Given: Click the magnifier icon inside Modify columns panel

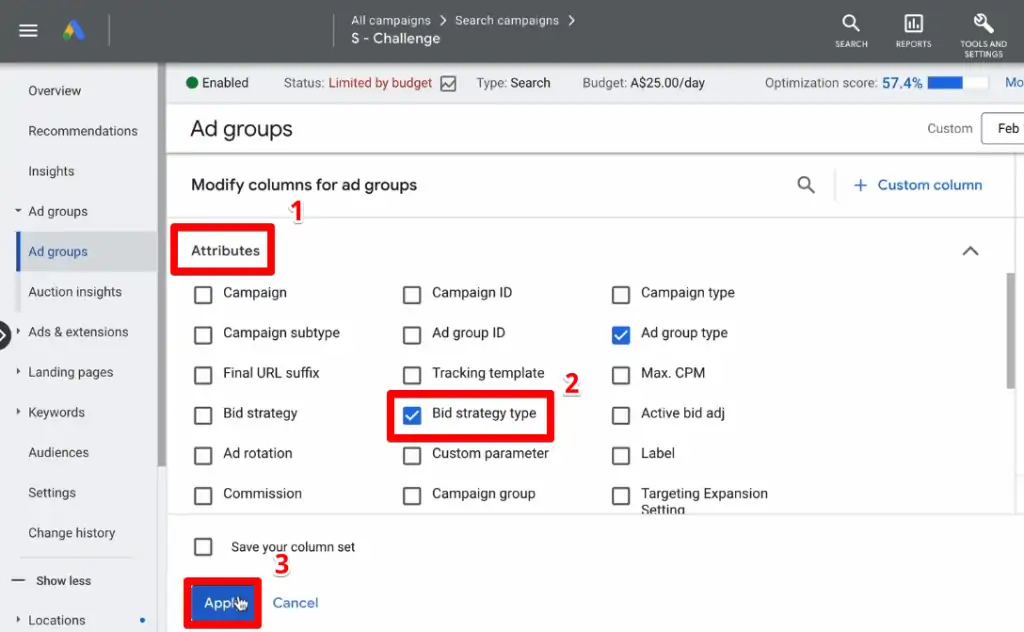Looking at the screenshot, I should 806,185.
